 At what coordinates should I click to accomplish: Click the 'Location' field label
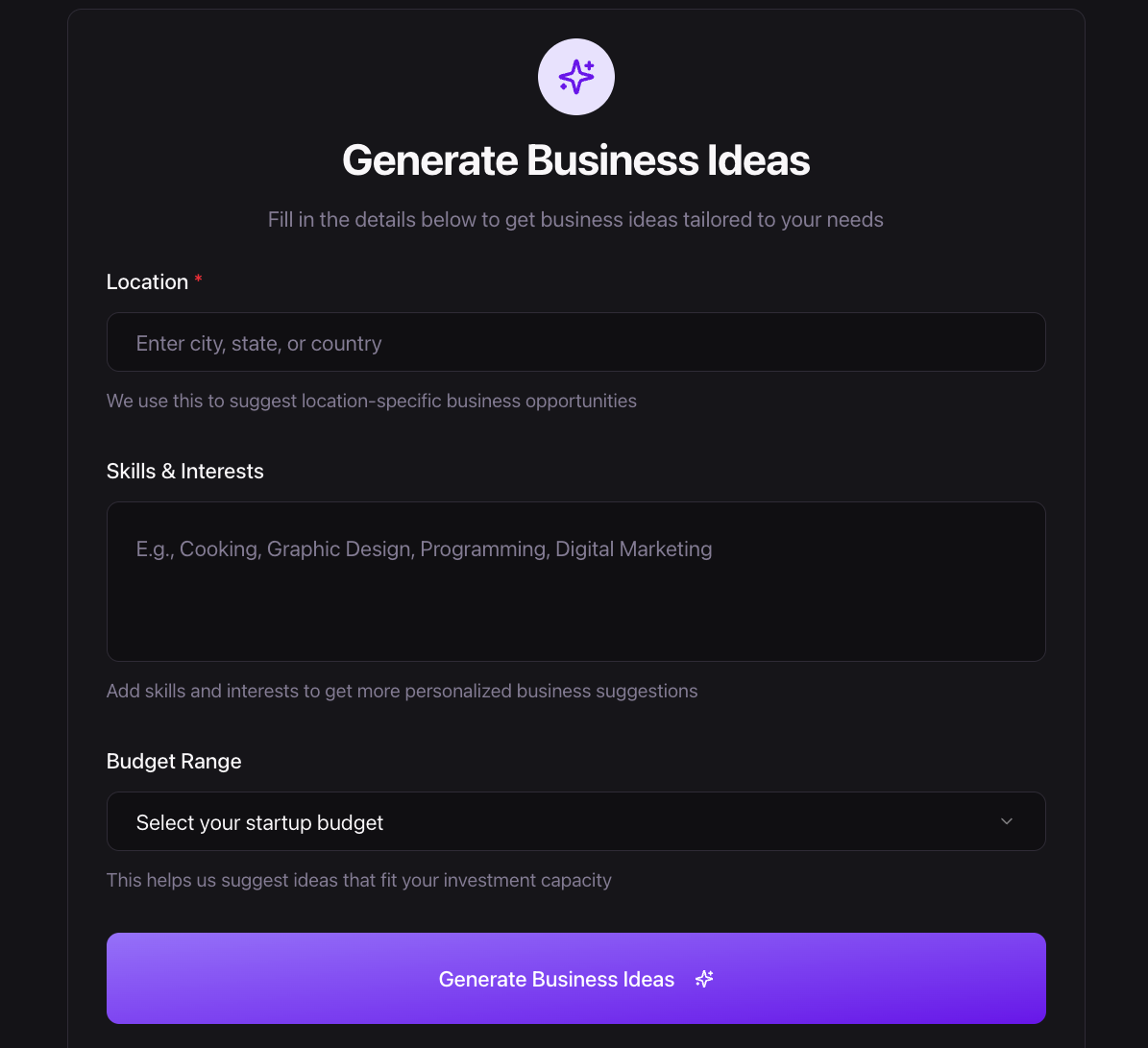(150, 281)
